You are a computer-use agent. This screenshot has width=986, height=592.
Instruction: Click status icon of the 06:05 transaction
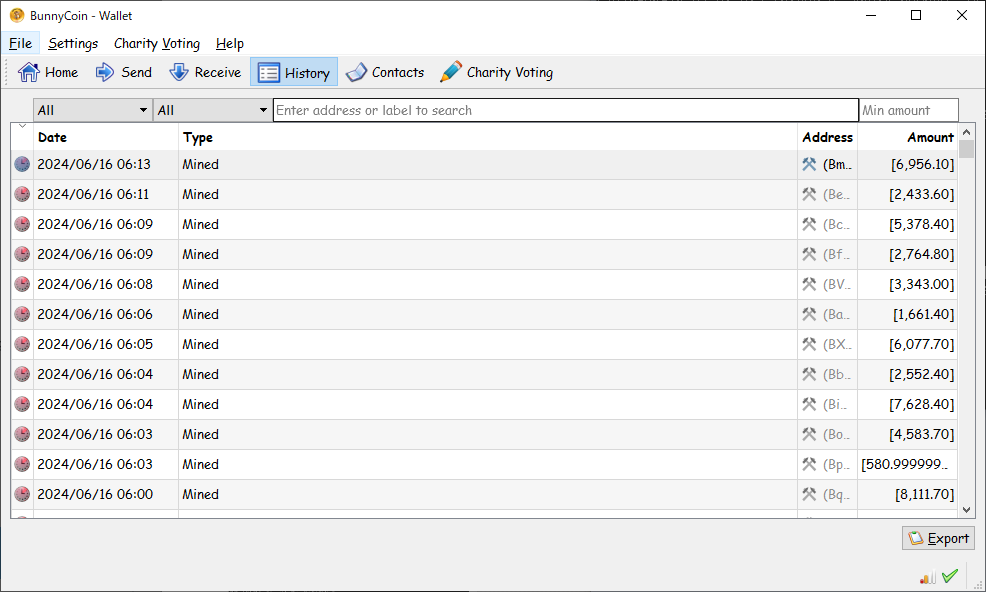(22, 344)
